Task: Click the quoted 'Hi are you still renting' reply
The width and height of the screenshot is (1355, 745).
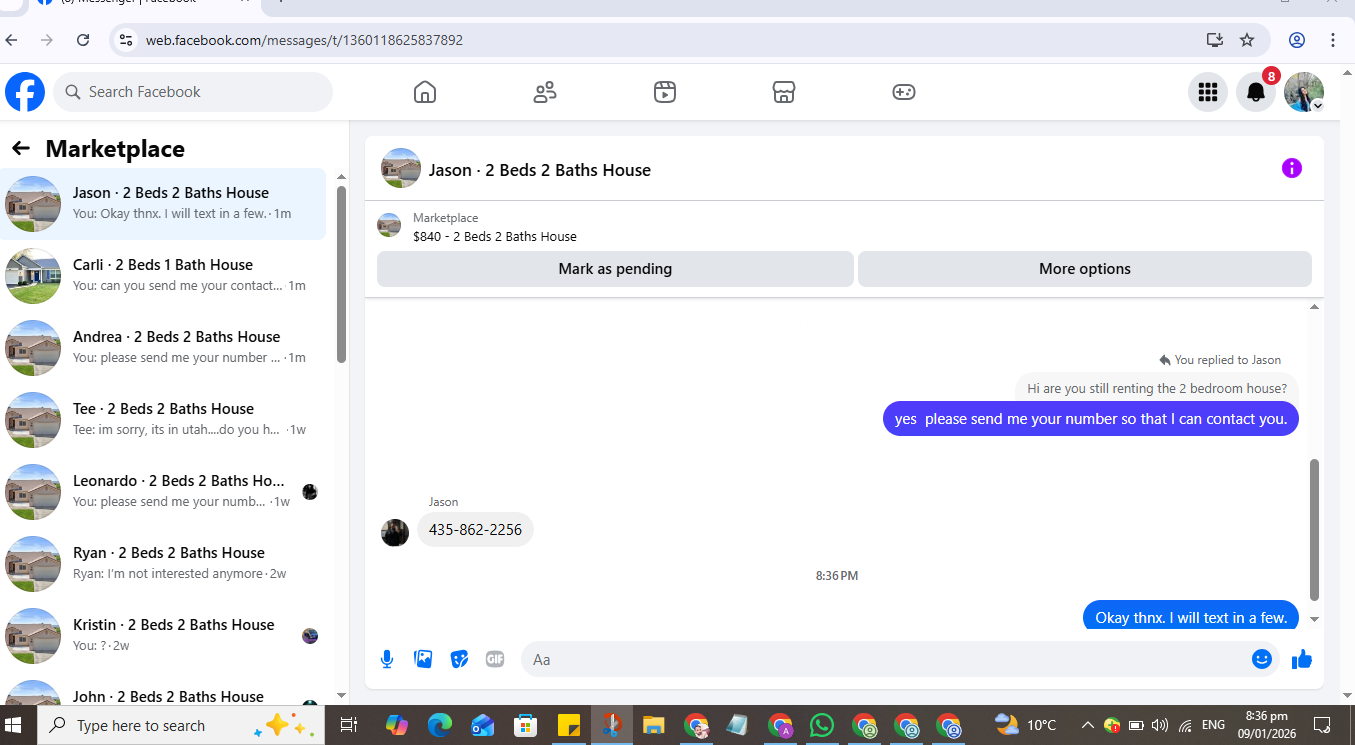Action: pos(1157,388)
